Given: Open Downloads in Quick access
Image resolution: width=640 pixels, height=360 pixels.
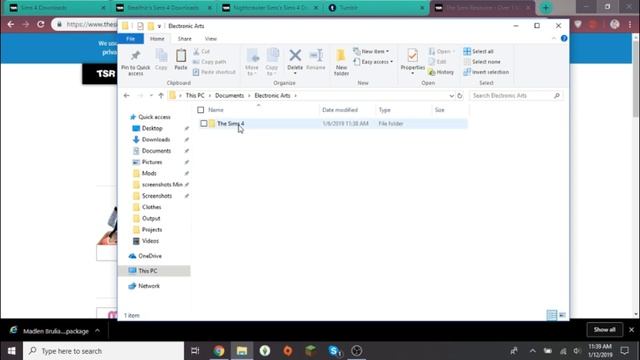Looking at the screenshot, I should tap(156, 140).
